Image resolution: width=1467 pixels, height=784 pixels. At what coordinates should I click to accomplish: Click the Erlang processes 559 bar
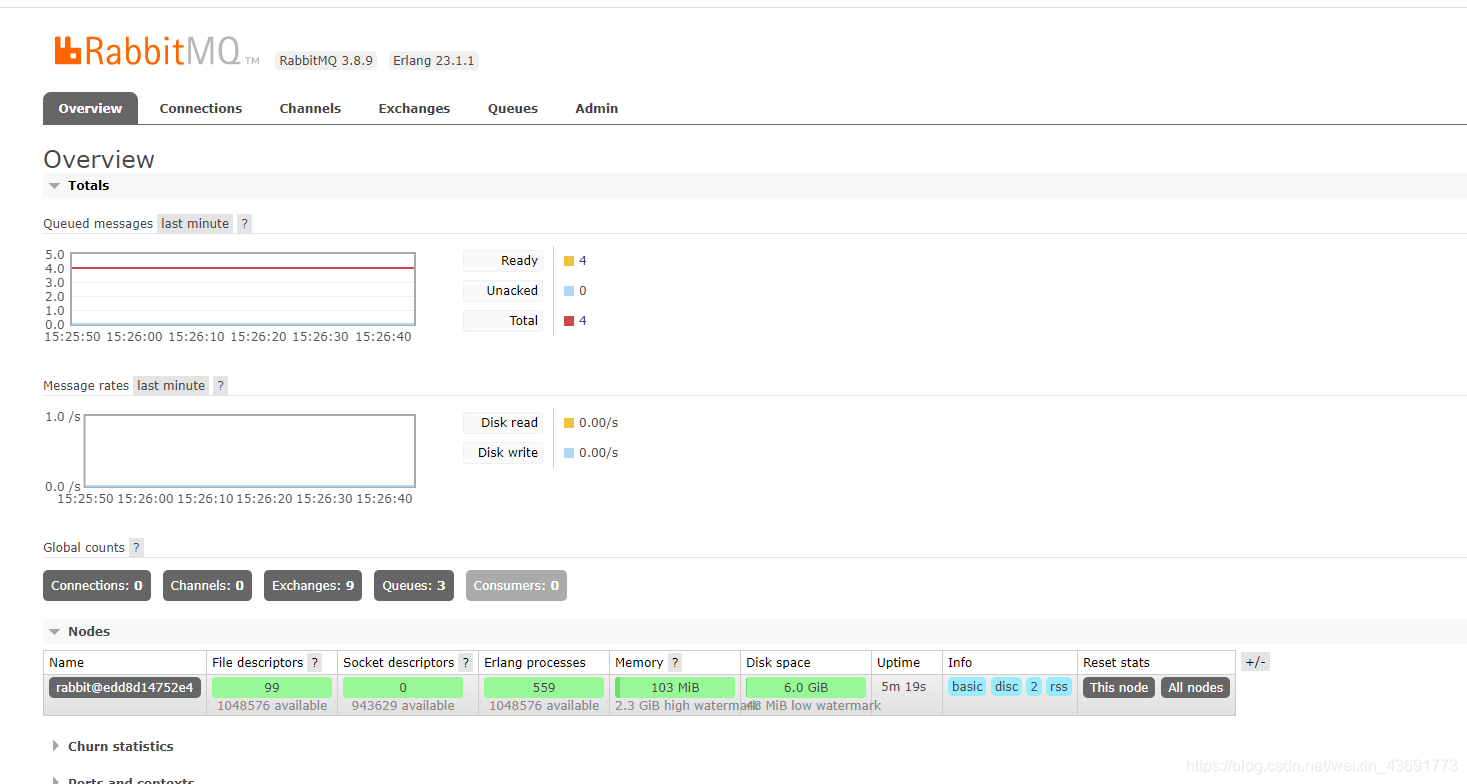(x=544, y=688)
